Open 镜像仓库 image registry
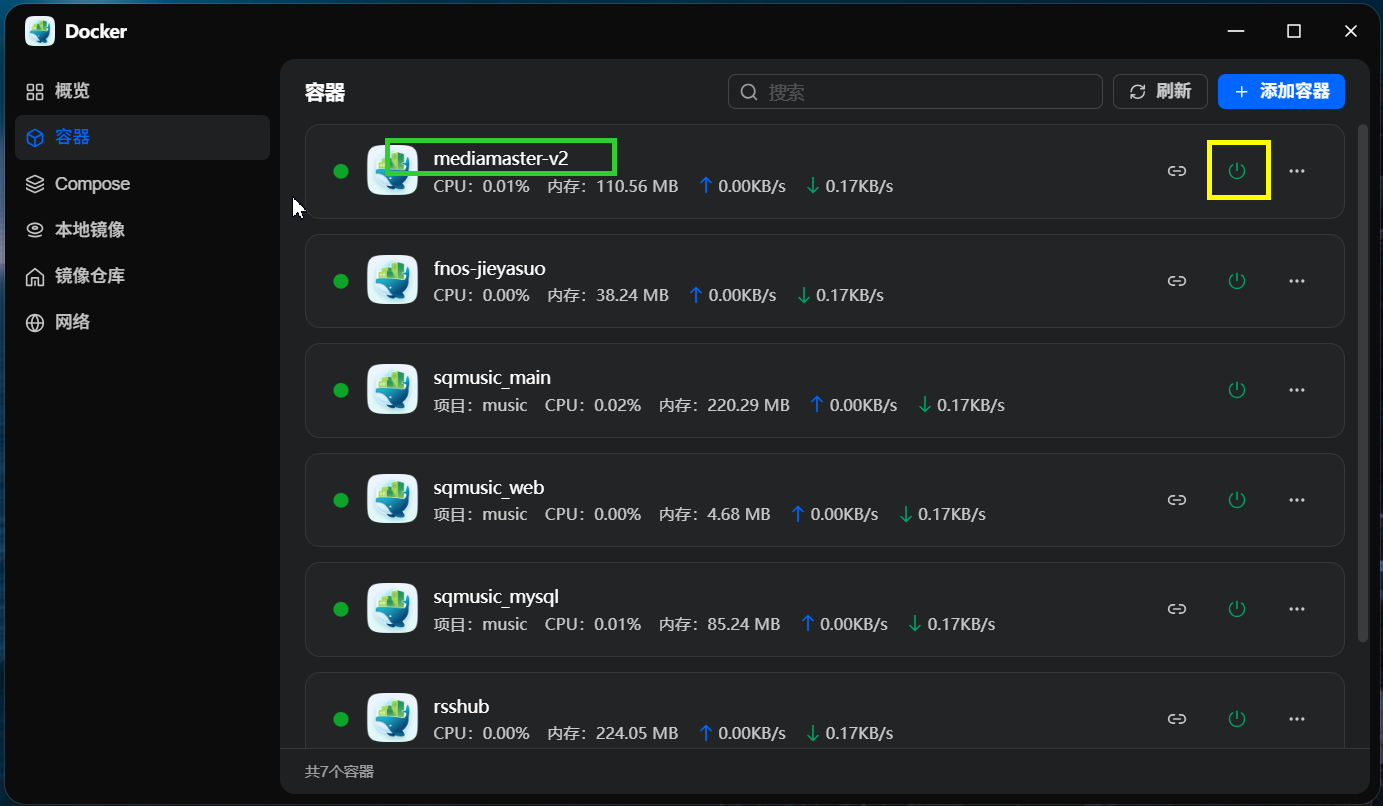 (x=142, y=276)
